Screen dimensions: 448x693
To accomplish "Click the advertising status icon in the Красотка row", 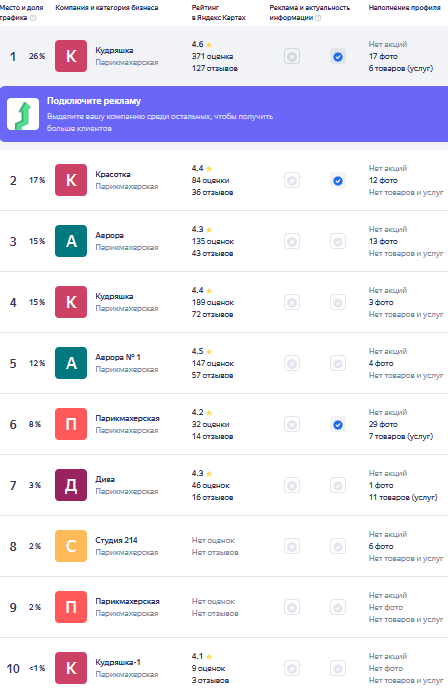I will coord(292,181).
